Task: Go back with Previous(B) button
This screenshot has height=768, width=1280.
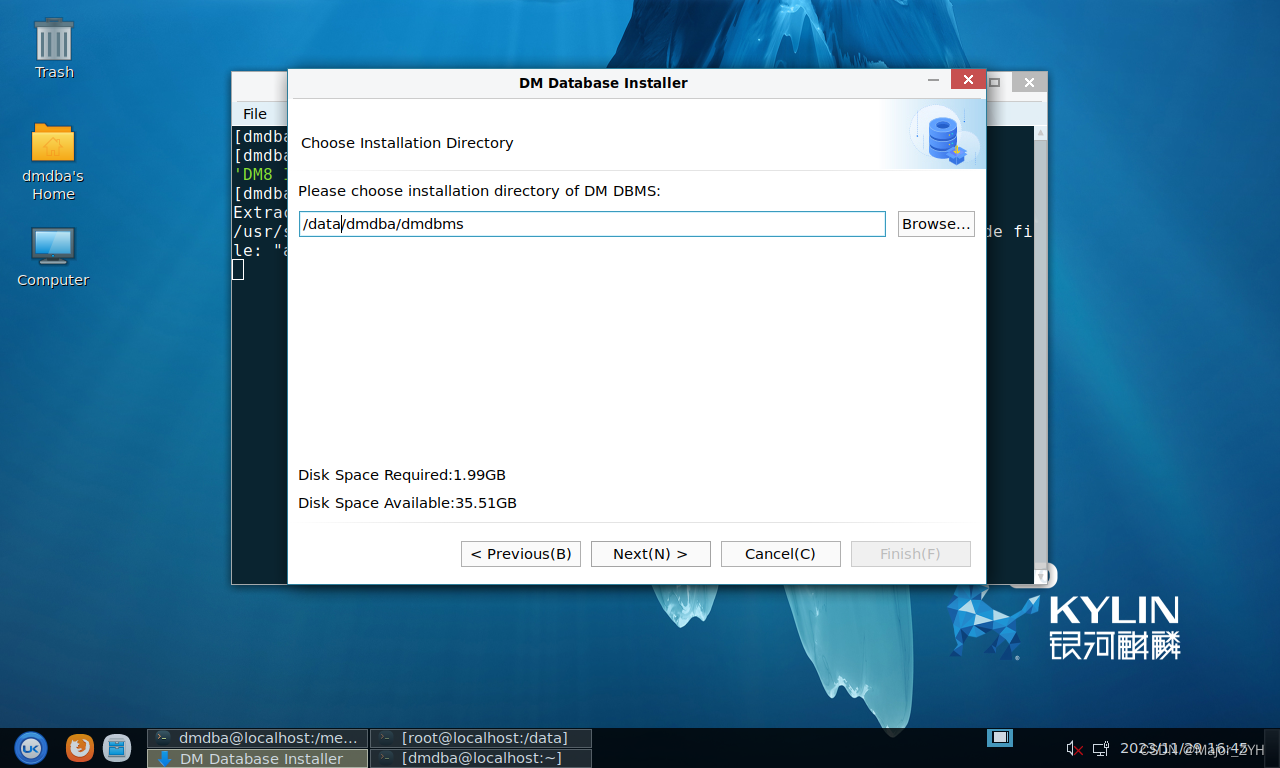Action: [x=520, y=554]
